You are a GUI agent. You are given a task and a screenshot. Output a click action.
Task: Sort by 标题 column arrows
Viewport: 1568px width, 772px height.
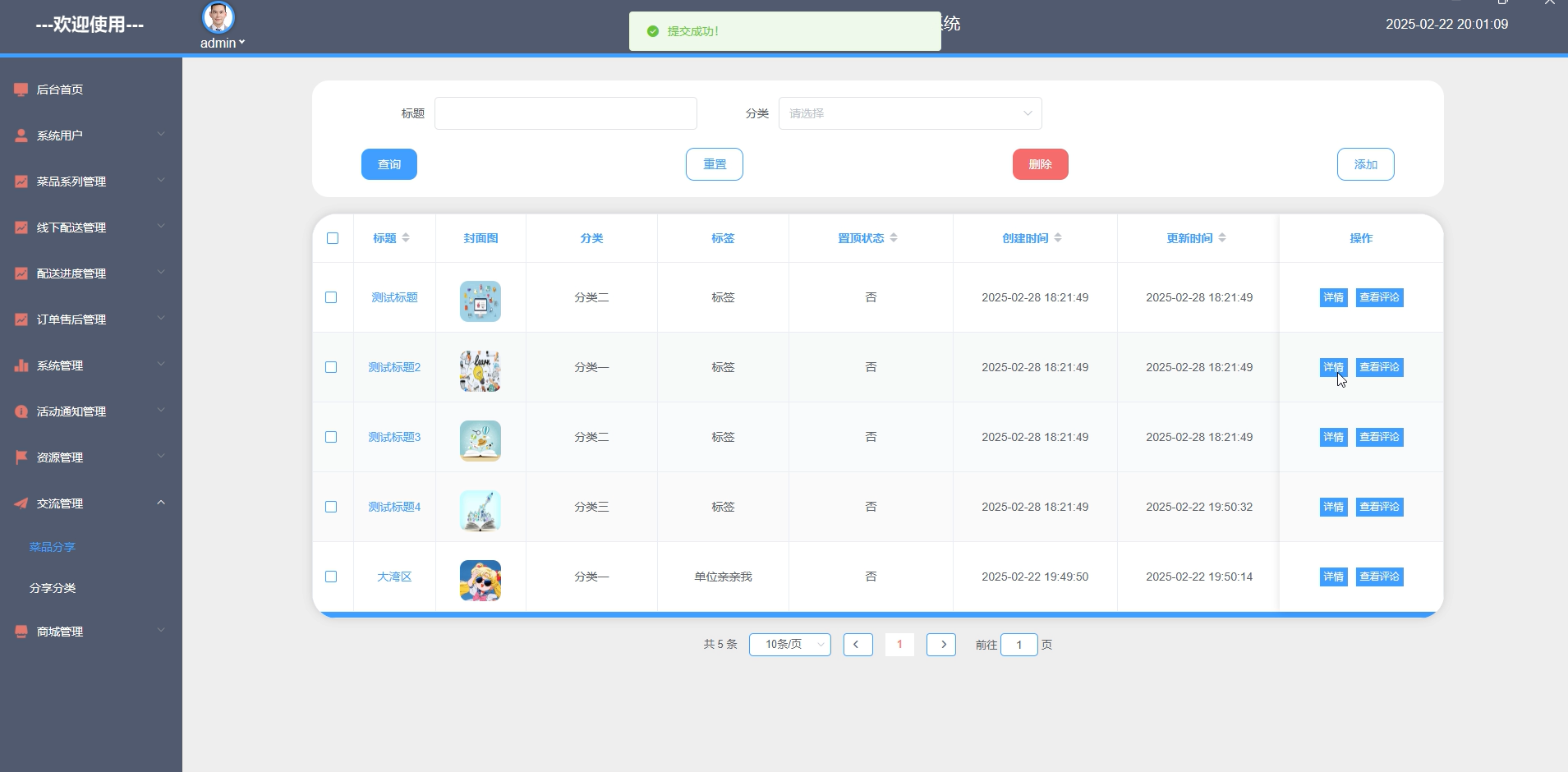tap(406, 238)
